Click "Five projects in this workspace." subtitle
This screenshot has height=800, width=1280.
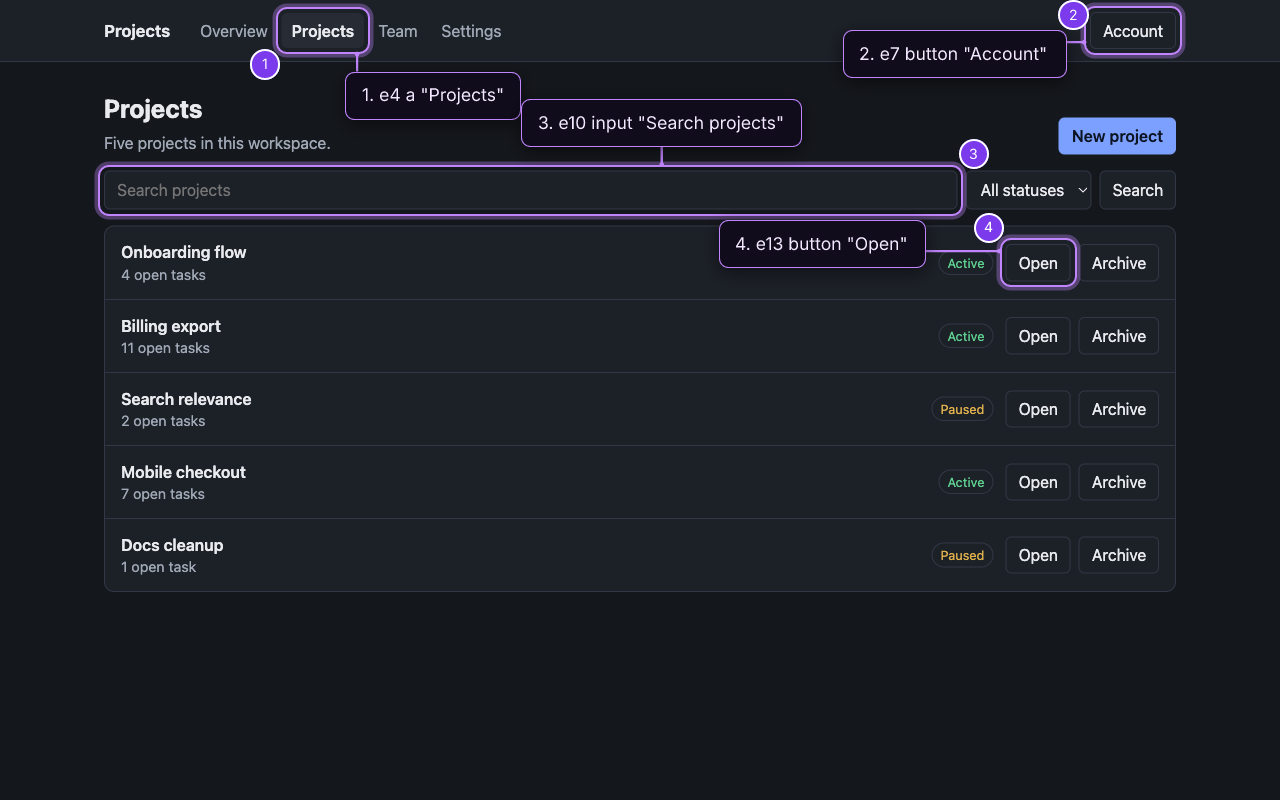tap(217, 143)
